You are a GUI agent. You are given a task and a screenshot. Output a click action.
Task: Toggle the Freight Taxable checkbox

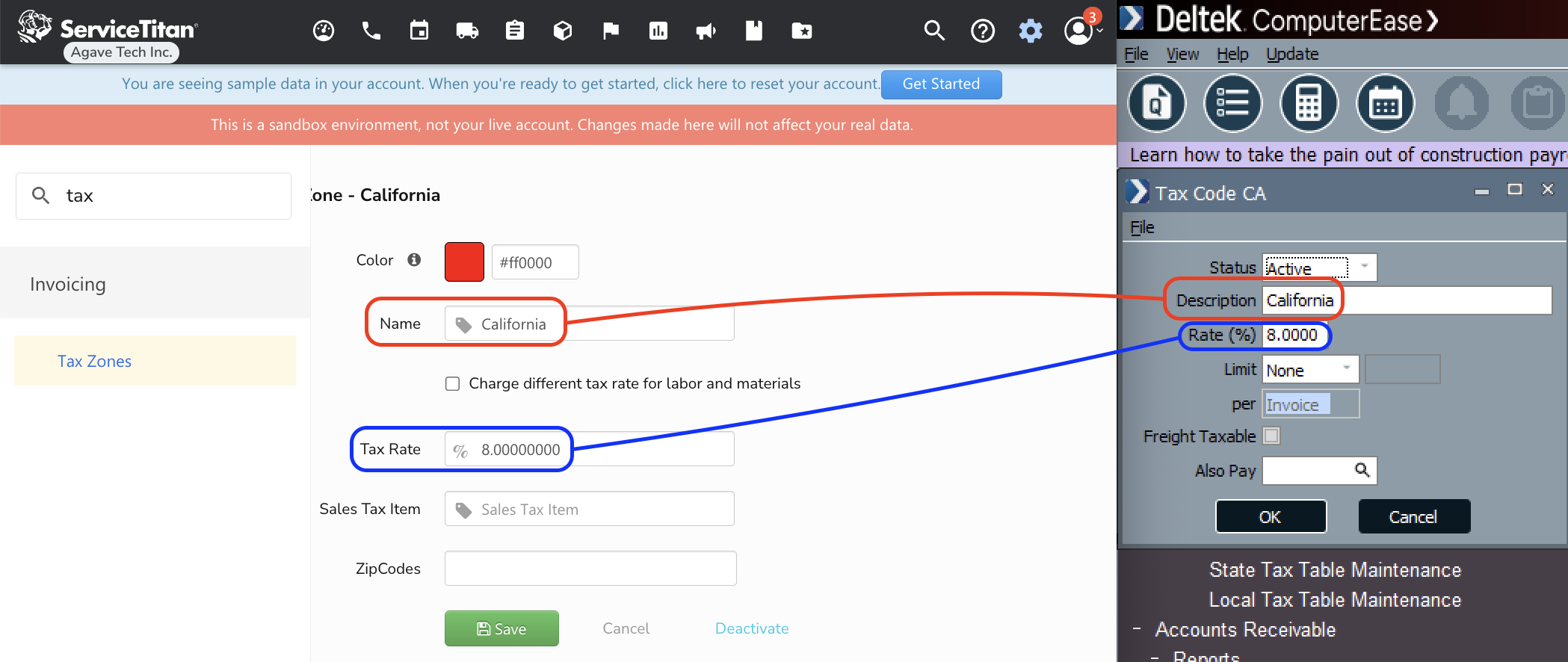click(1271, 436)
